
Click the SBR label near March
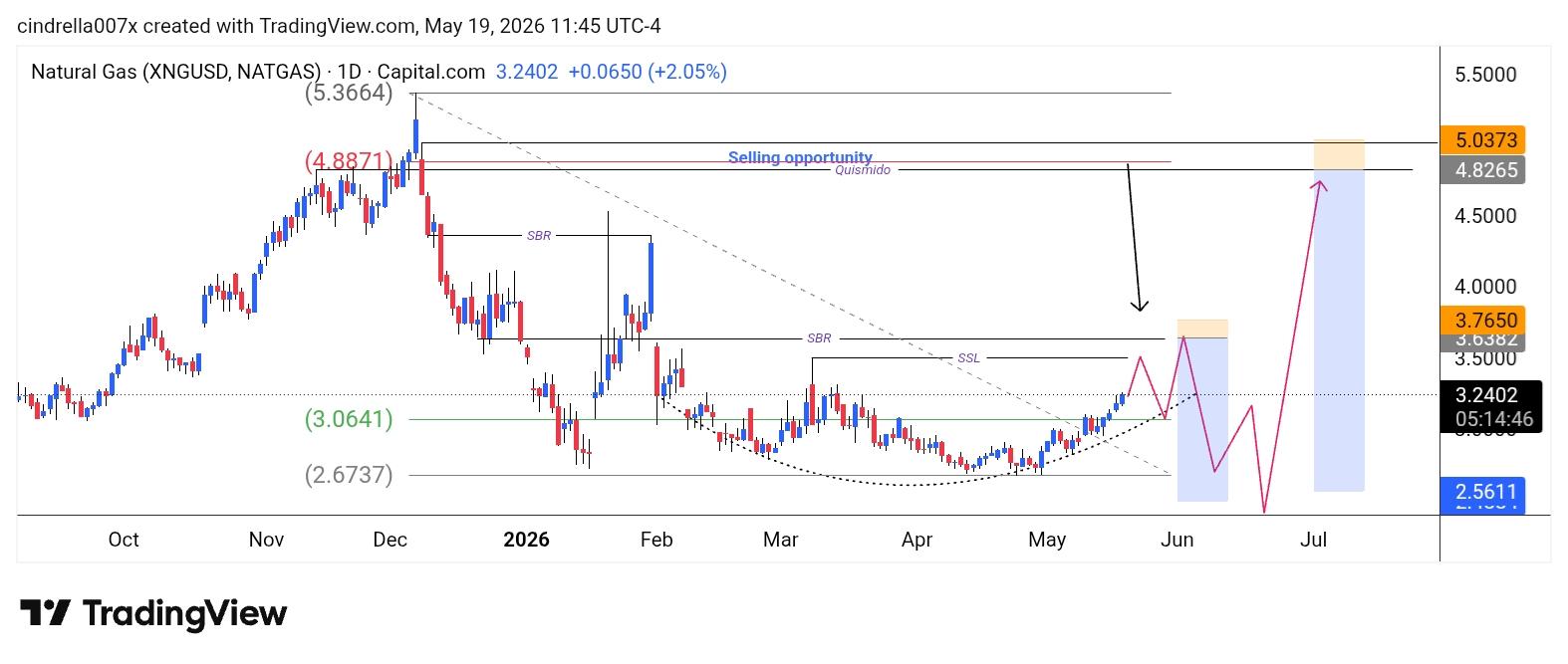click(x=819, y=338)
